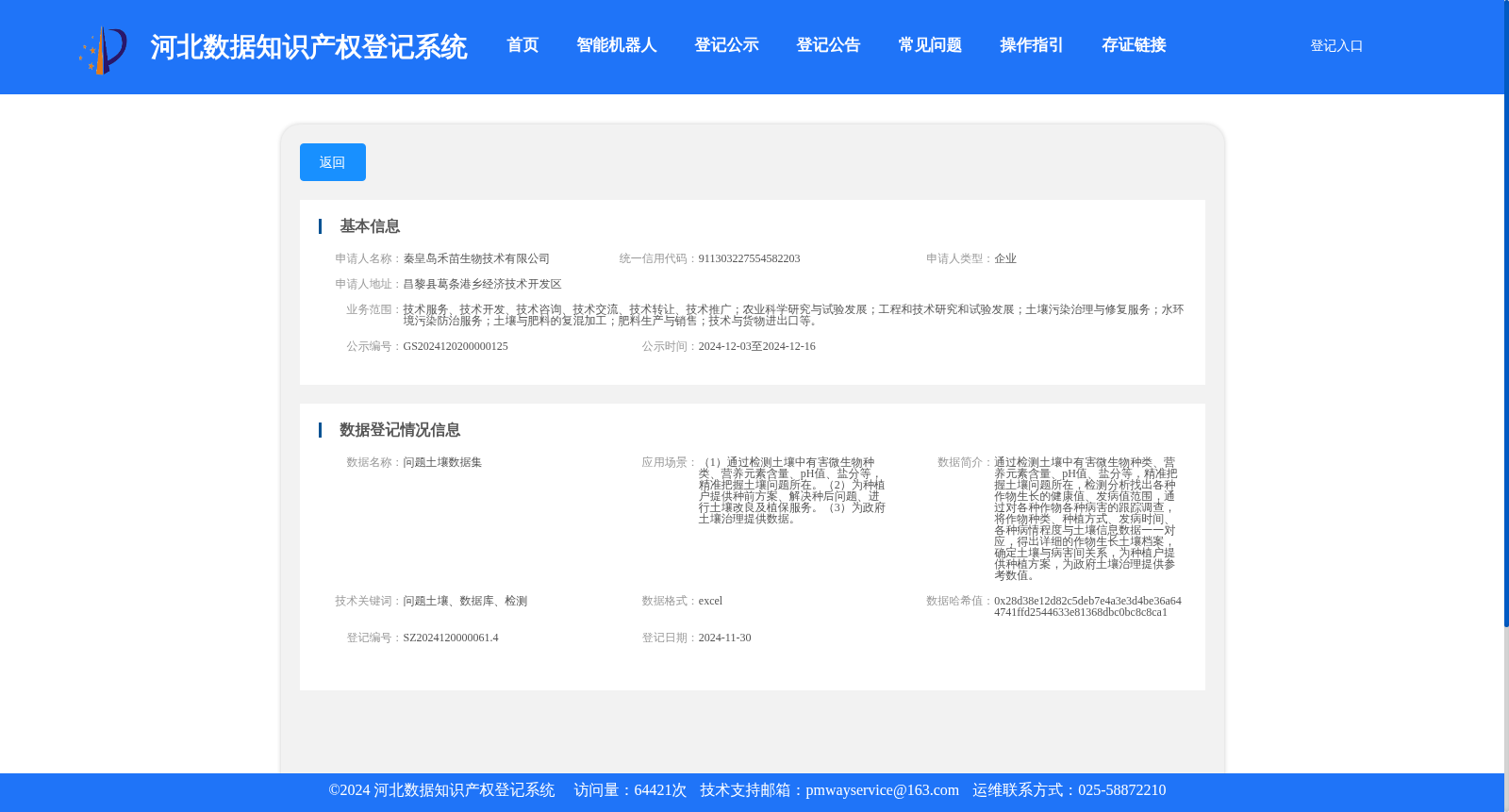Open the 常见问题 menu item
The width and height of the screenshot is (1509, 812).
click(x=930, y=45)
